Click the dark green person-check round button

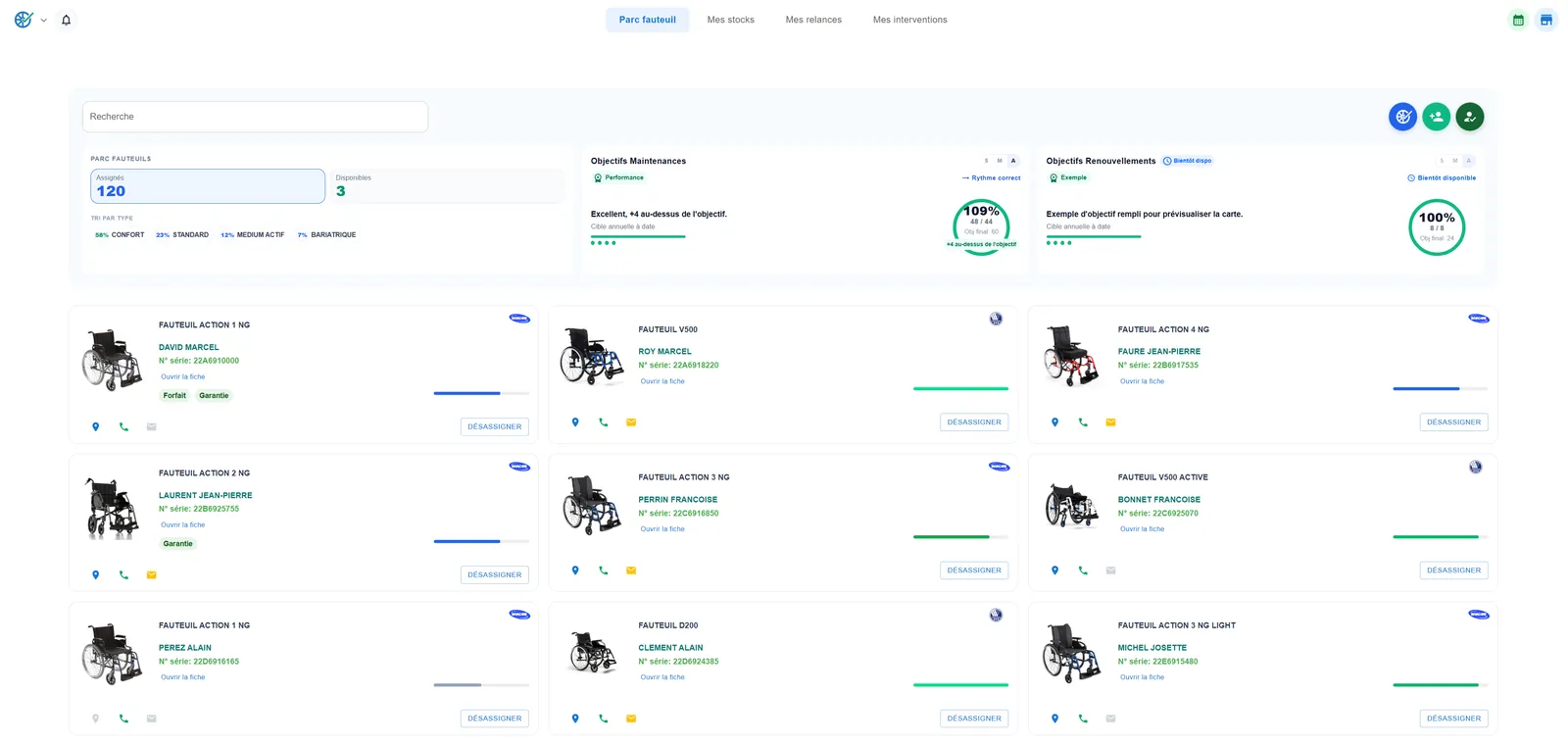click(1470, 117)
